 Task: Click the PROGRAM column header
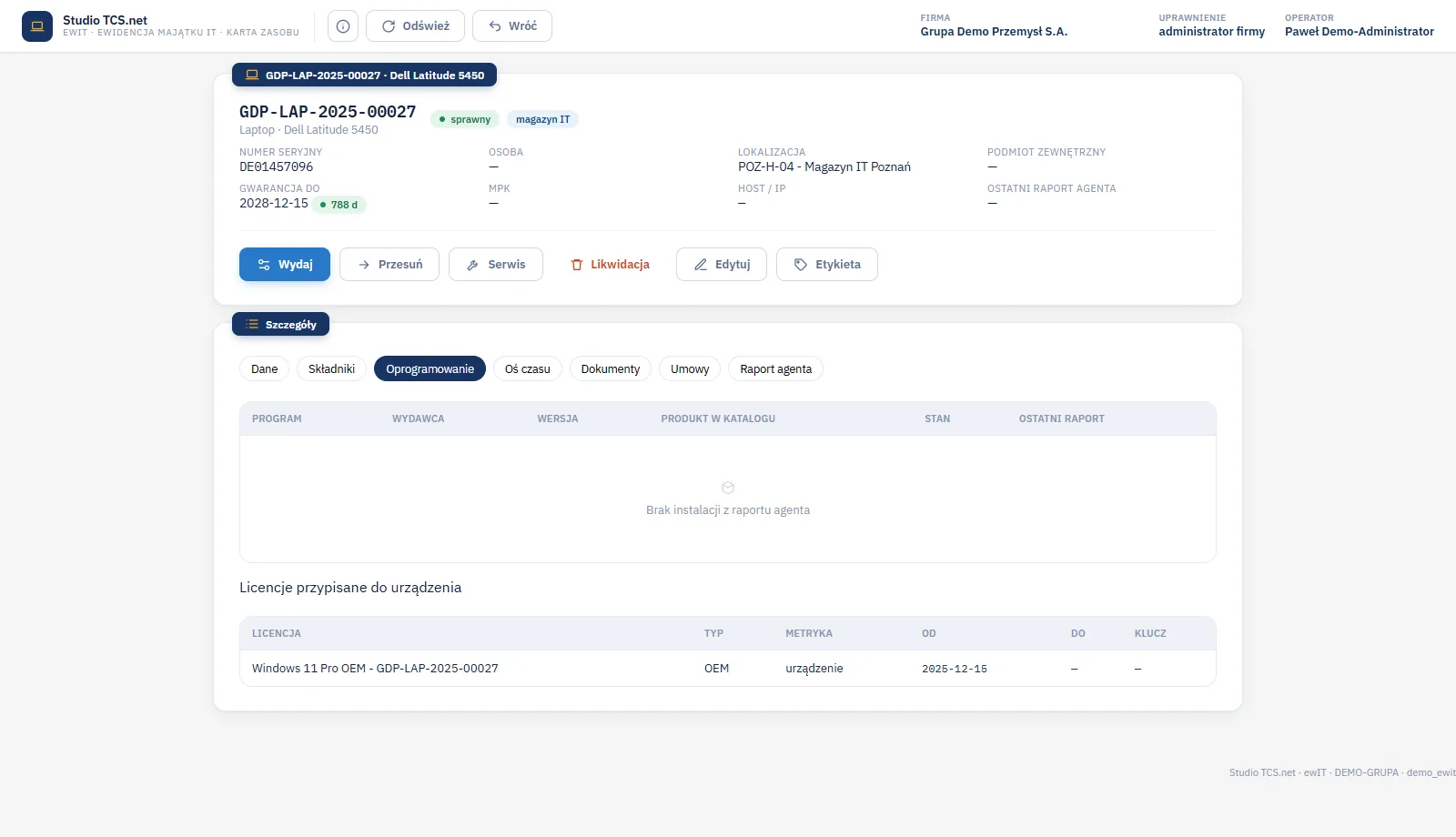click(277, 418)
